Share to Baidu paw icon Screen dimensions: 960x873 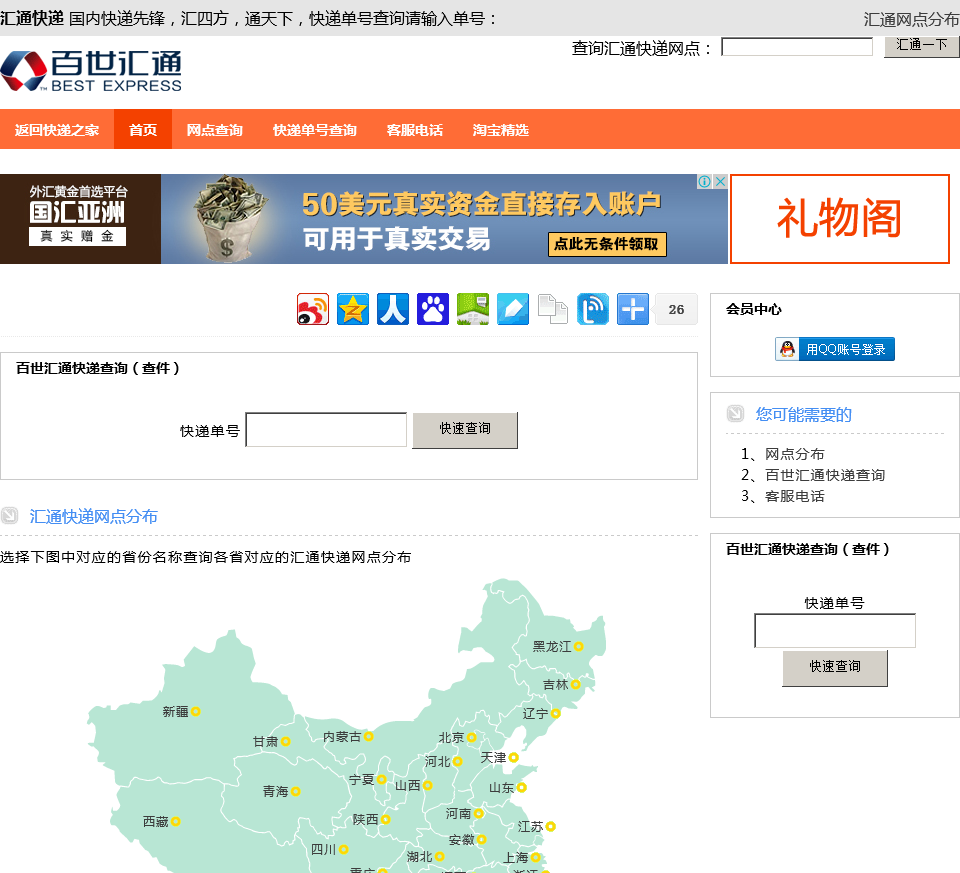coord(433,309)
